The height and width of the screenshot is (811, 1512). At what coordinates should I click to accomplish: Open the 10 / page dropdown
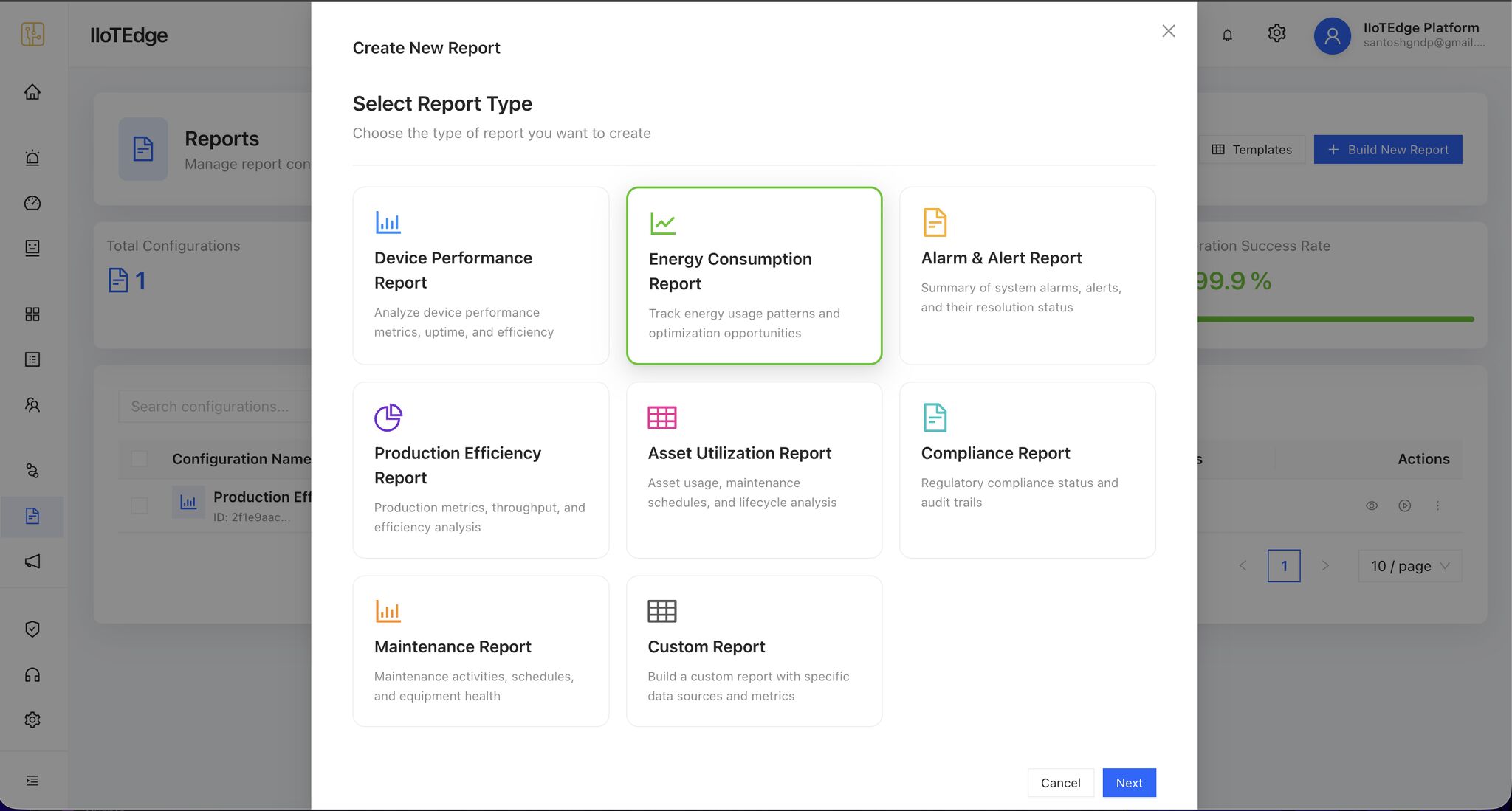click(1410, 566)
